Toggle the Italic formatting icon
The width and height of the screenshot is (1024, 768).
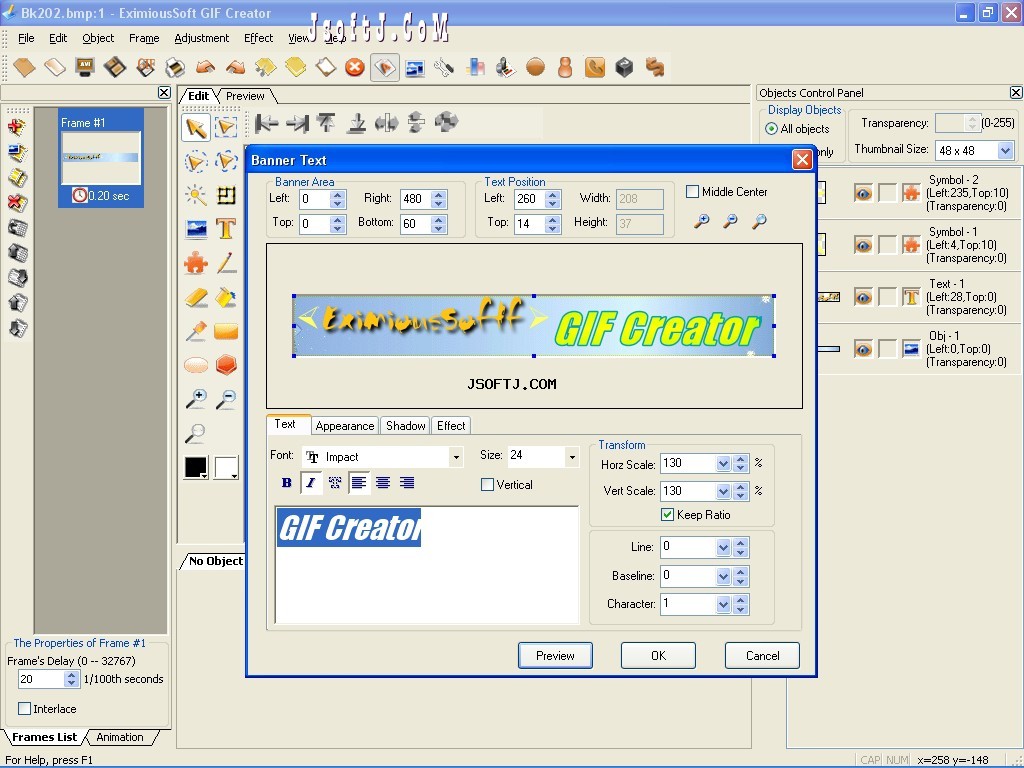coord(310,483)
